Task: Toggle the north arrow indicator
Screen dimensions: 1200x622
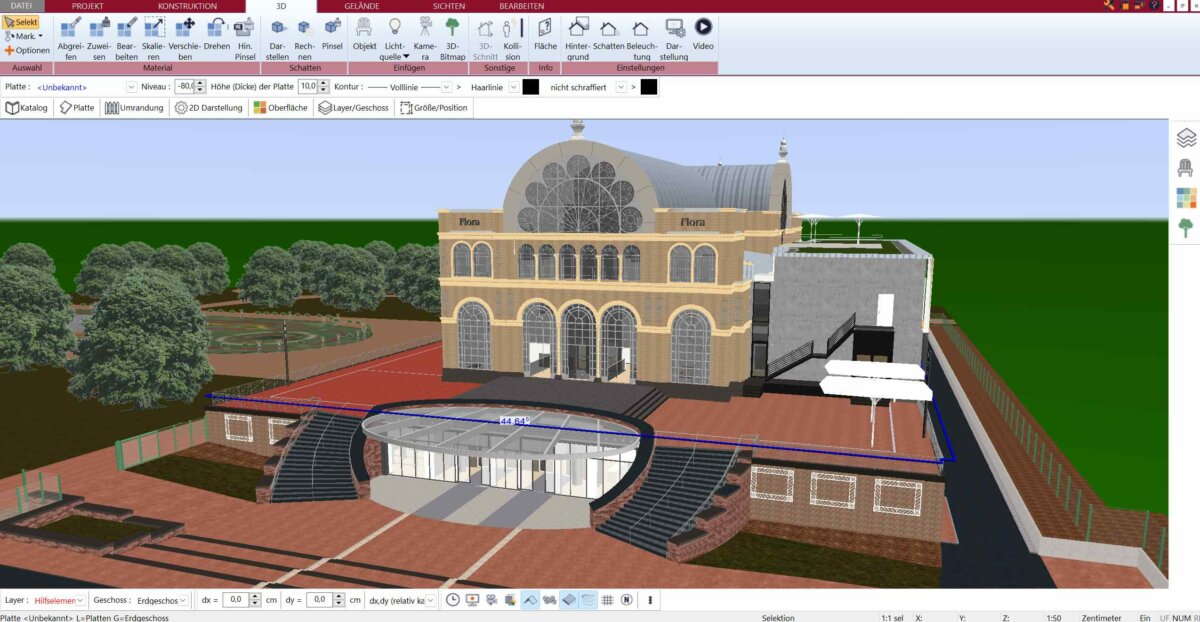Action: (626, 600)
